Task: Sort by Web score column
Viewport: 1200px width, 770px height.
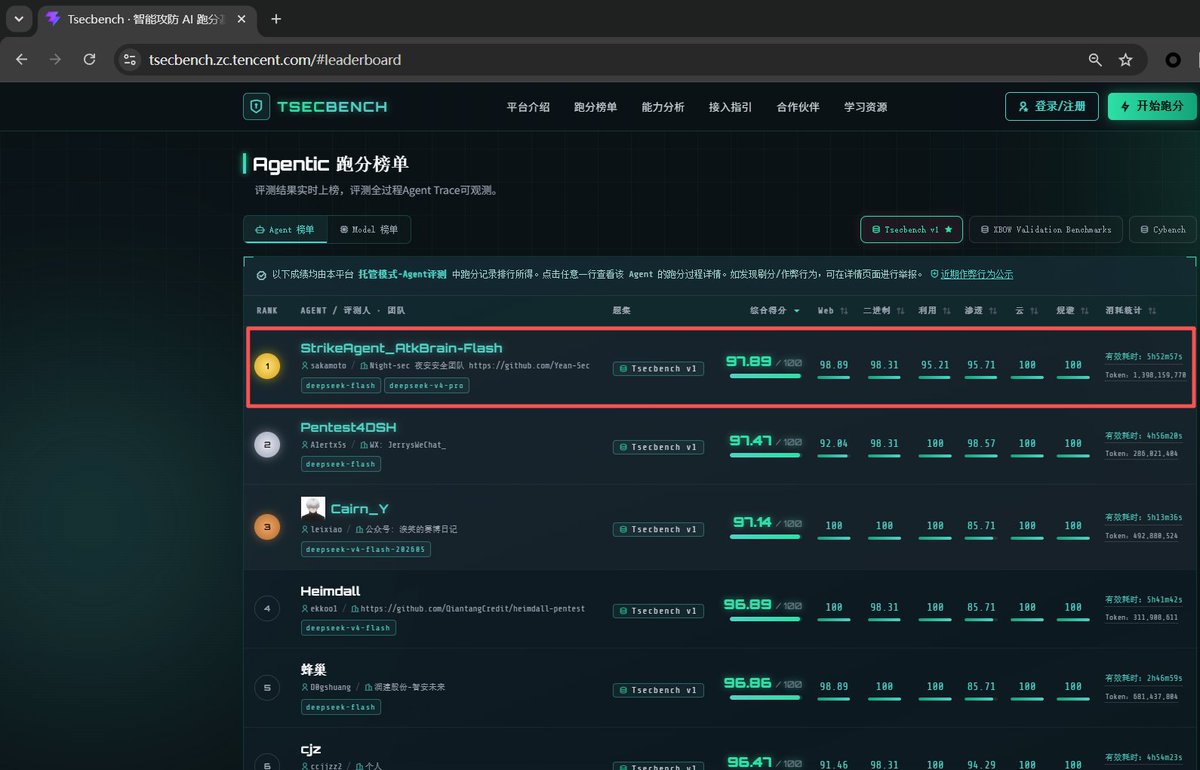Action: 833,311
